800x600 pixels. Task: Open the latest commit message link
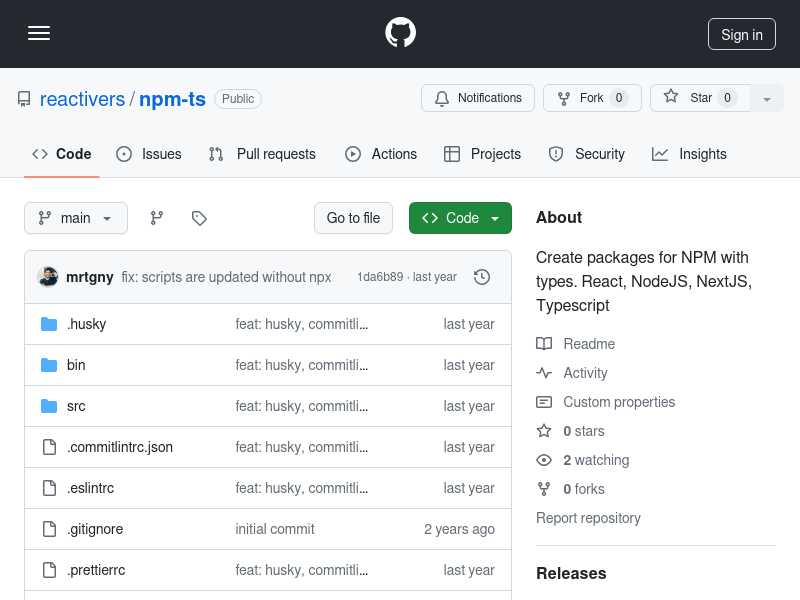[226, 277]
